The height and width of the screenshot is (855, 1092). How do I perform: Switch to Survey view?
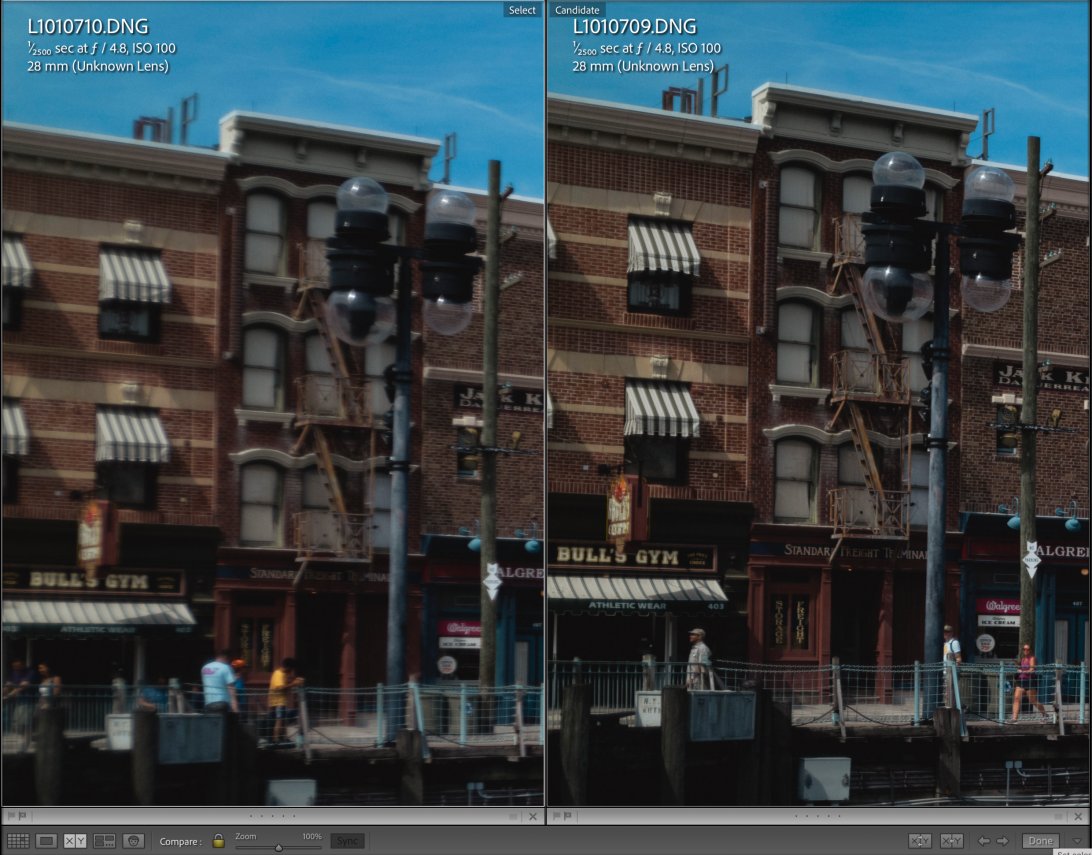(104, 841)
